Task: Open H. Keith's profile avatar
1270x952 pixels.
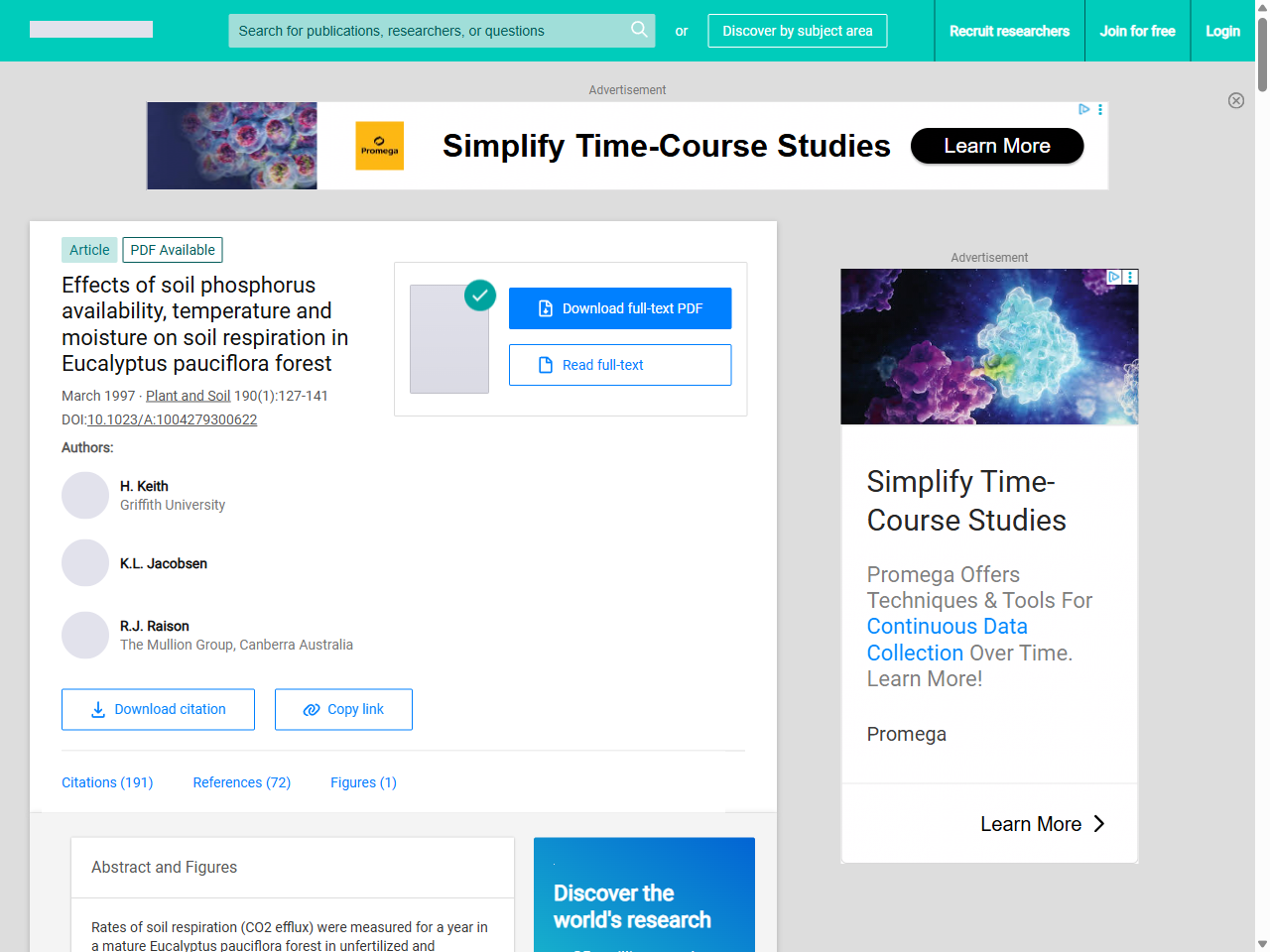Action: [x=85, y=495]
